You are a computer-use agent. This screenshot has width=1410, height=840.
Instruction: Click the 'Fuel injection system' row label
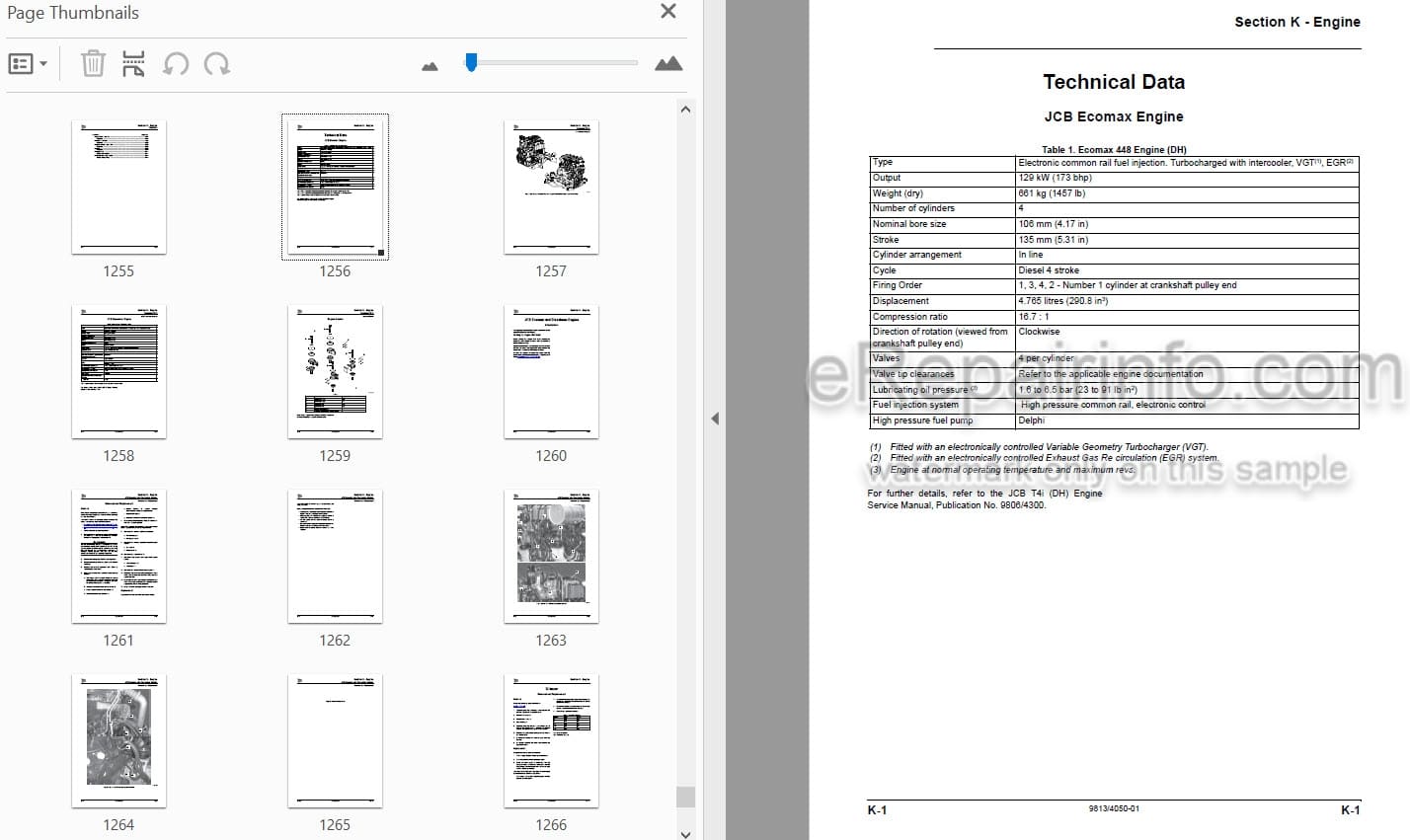[915, 405]
